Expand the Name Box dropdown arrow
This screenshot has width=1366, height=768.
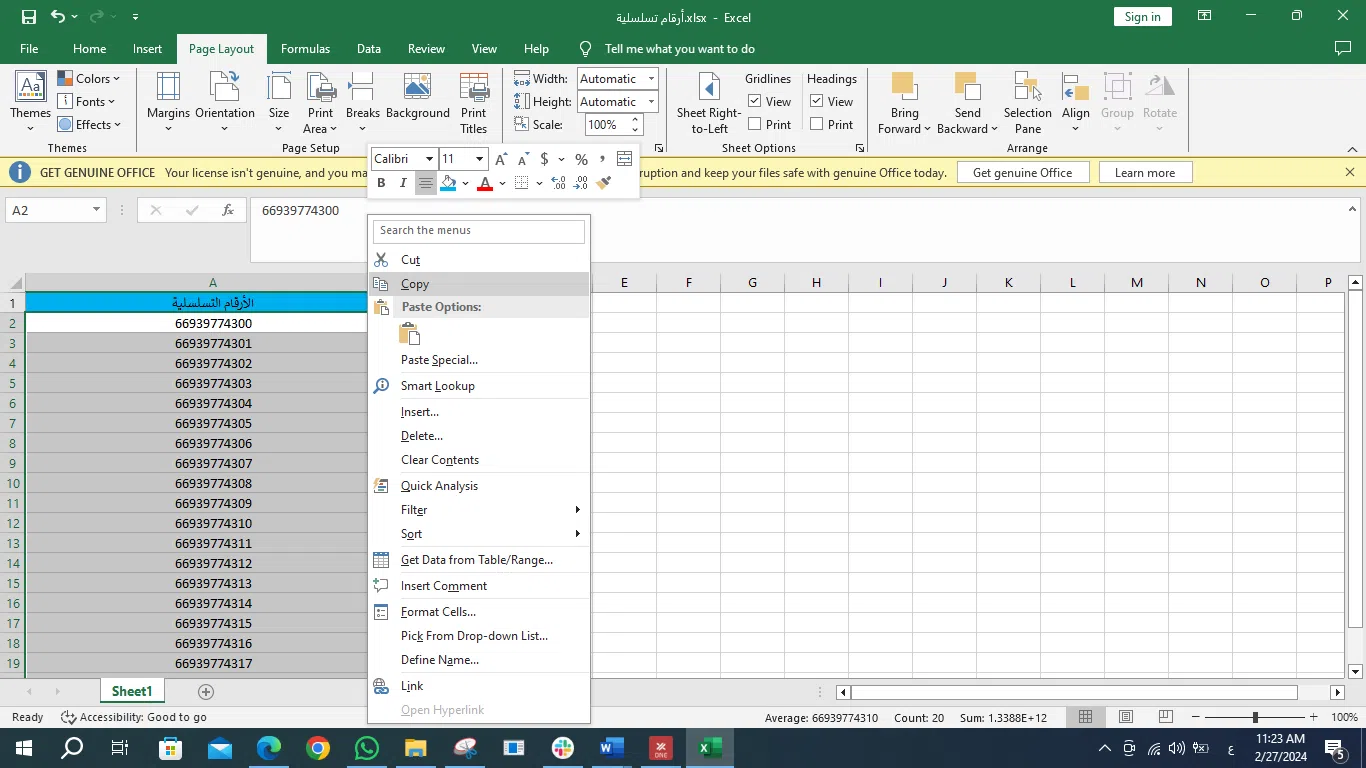point(96,210)
